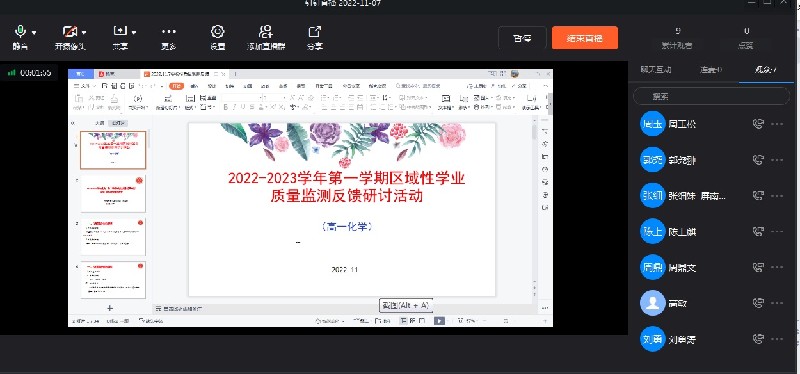Add a new slide with the plus button
This screenshot has height=374, width=800.
coord(109,308)
